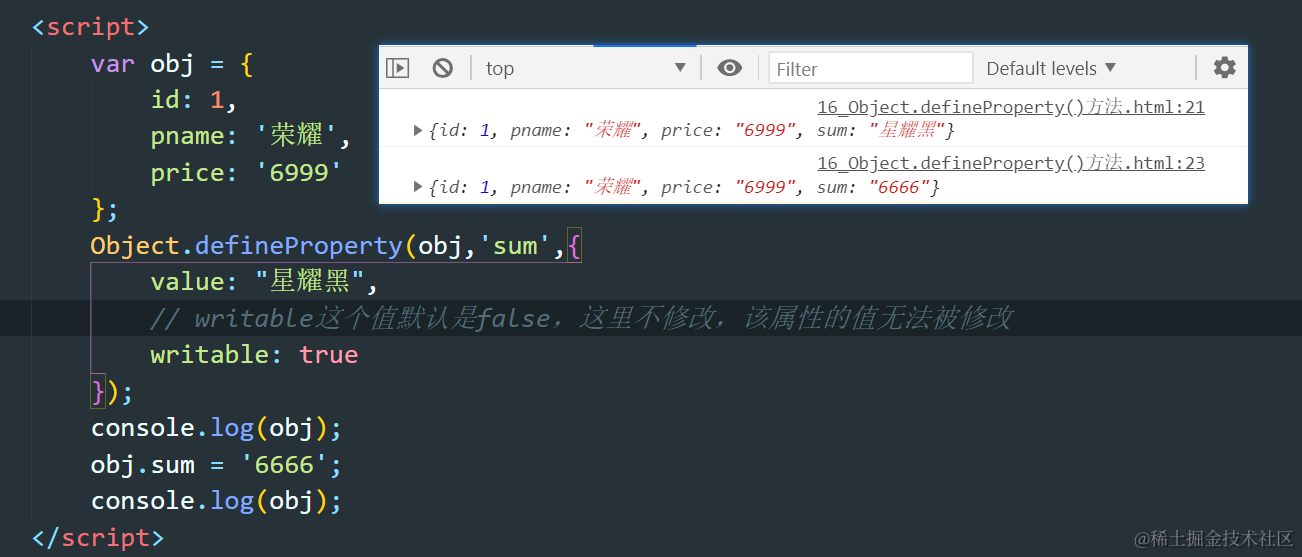The height and width of the screenshot is (557, 1302).
Task: Open the 'top' JavaScript context dropdown
Action: [586, 68]
